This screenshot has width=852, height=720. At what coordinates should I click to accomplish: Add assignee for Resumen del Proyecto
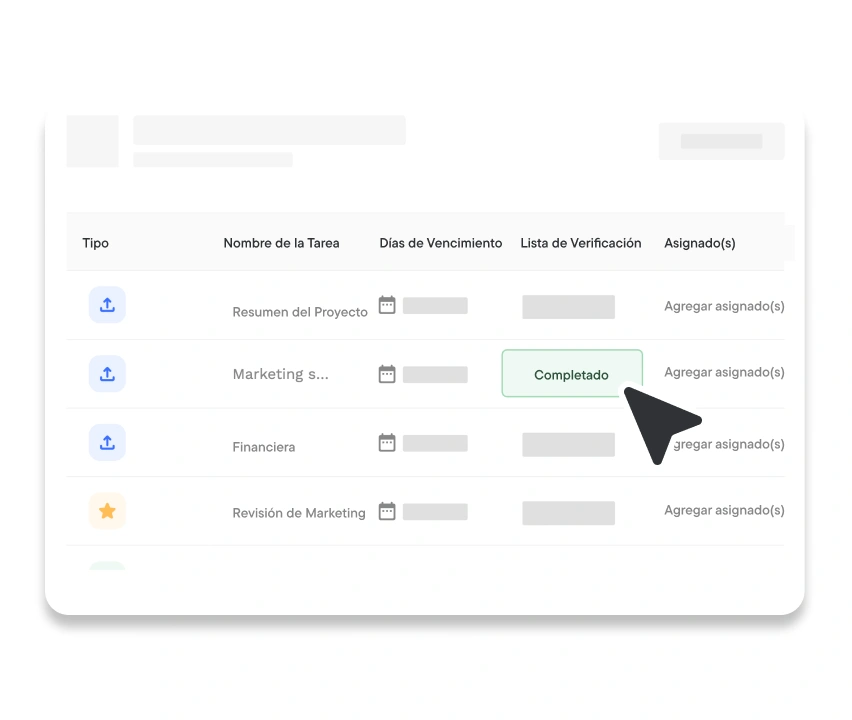(x=724, y=306)
